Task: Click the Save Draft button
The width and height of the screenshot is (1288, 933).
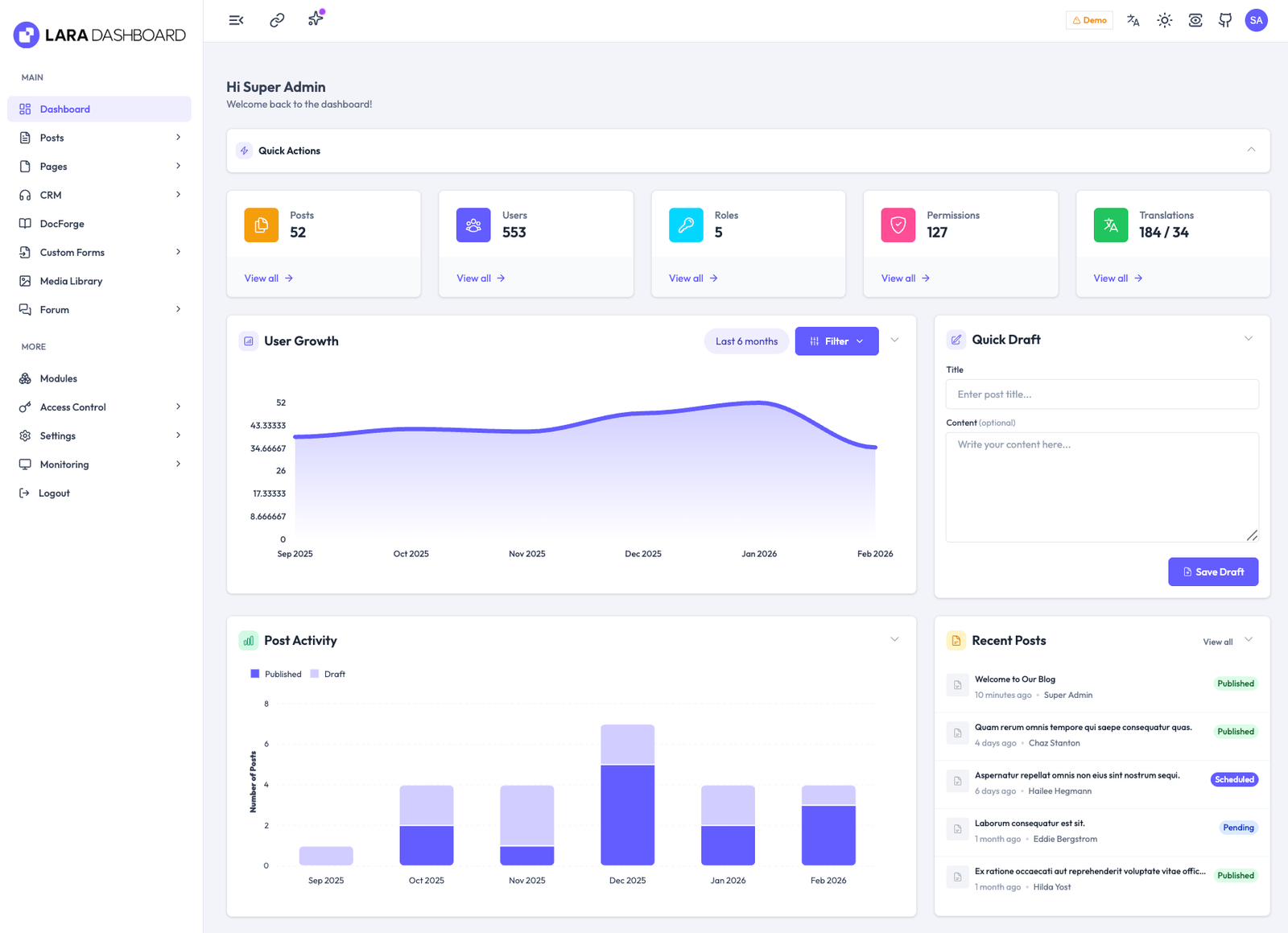Action: 1213,572
